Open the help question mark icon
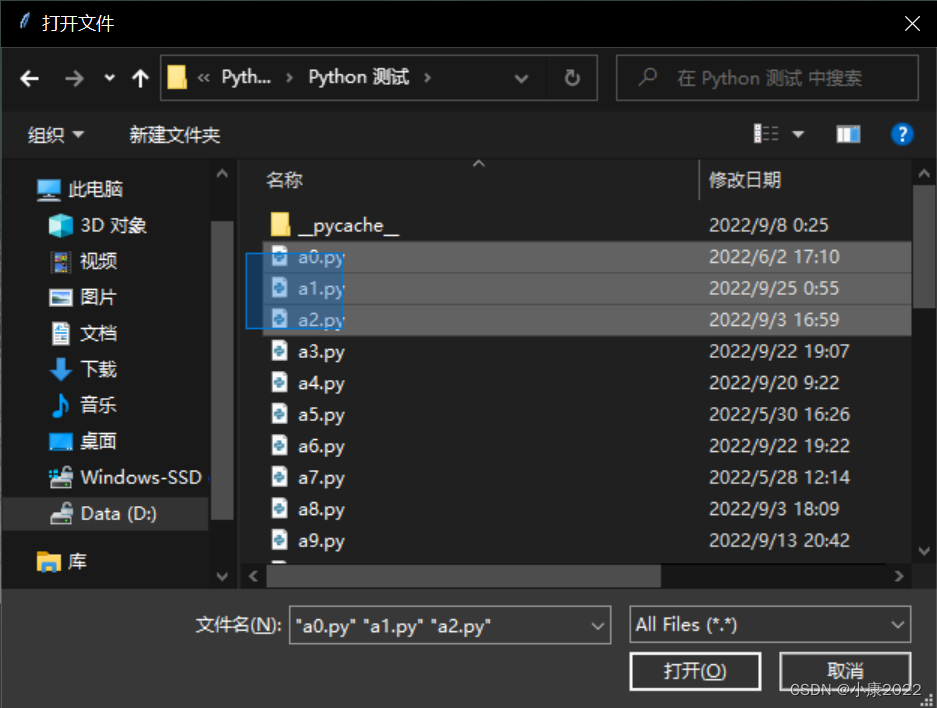Image resolution: width=937 pixels, height=708 pixels. coord(902,133)
